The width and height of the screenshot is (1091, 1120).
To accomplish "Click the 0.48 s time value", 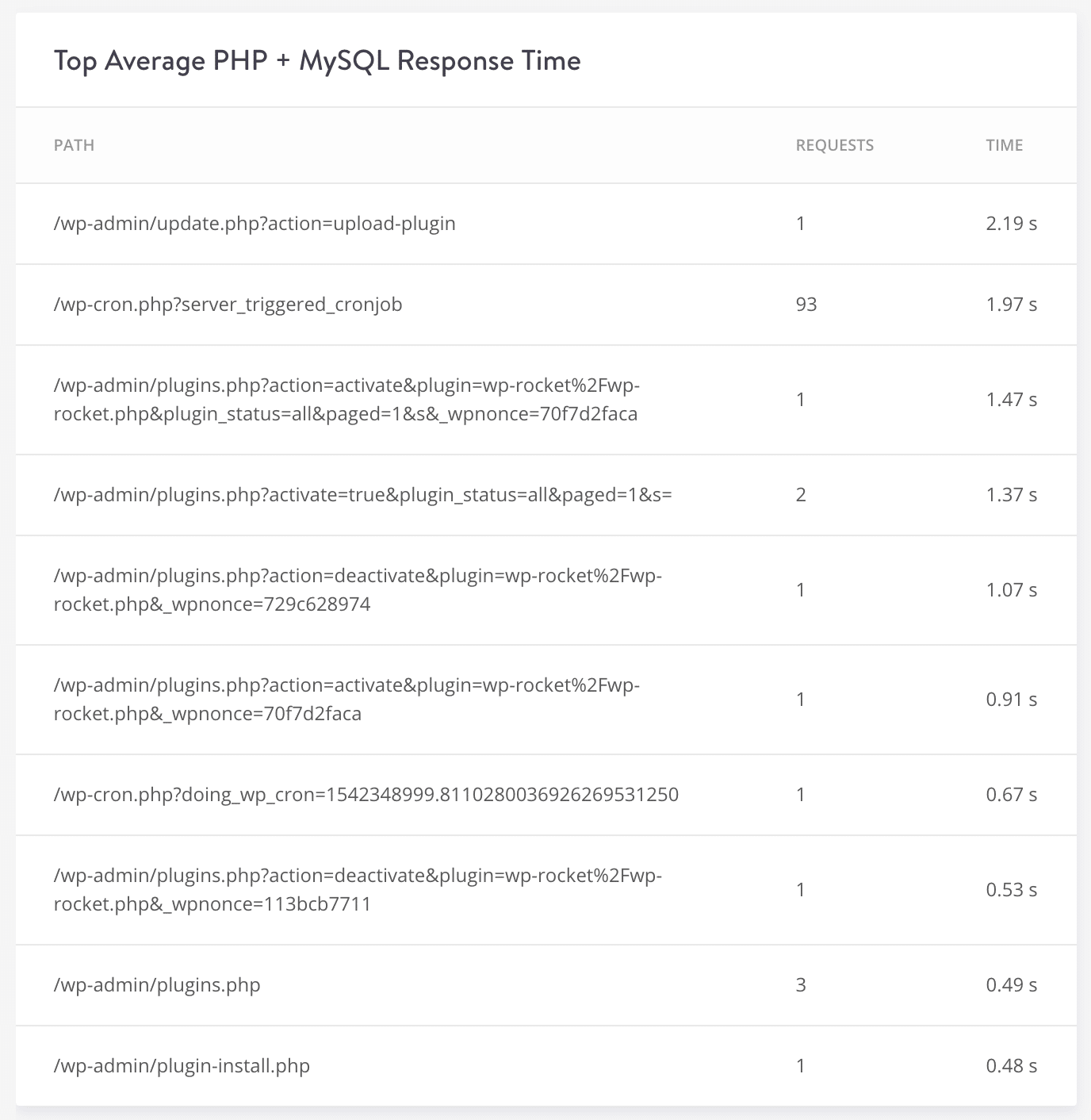I will 1011,1066.
